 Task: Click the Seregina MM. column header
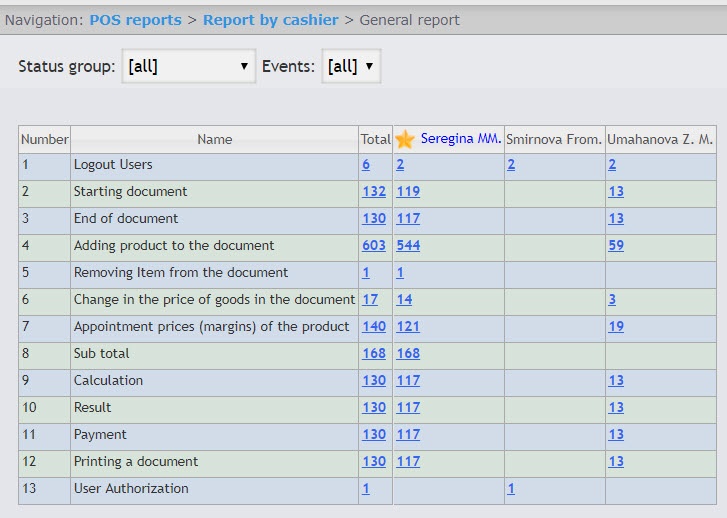(x=461, y=139)
